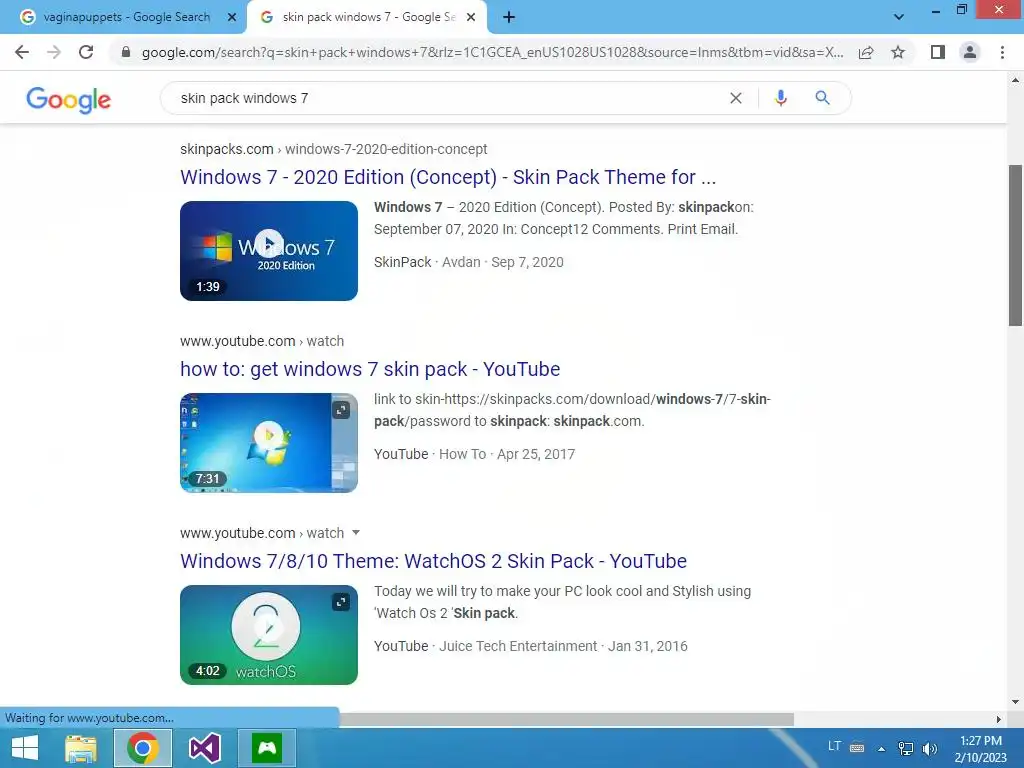Click the first www.youtube.com › watch breadcrumb
Viewport: 1024px width, 768px height.
tap(262, 341)
